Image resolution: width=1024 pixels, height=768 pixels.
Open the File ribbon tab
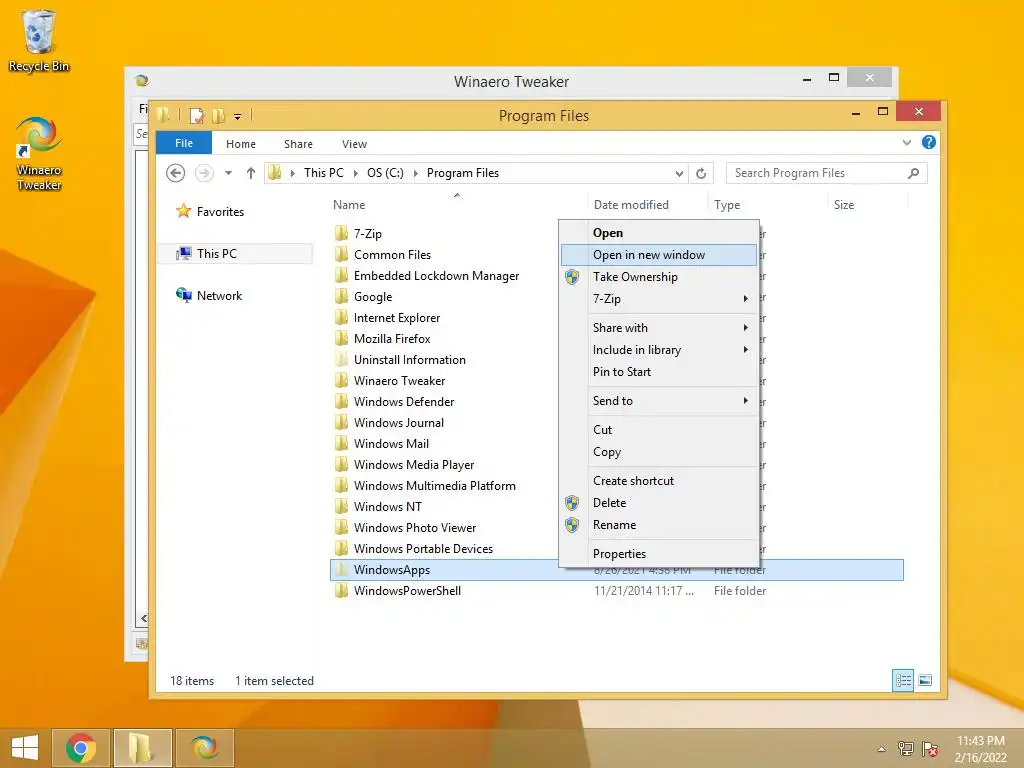[x=184, y=143]
